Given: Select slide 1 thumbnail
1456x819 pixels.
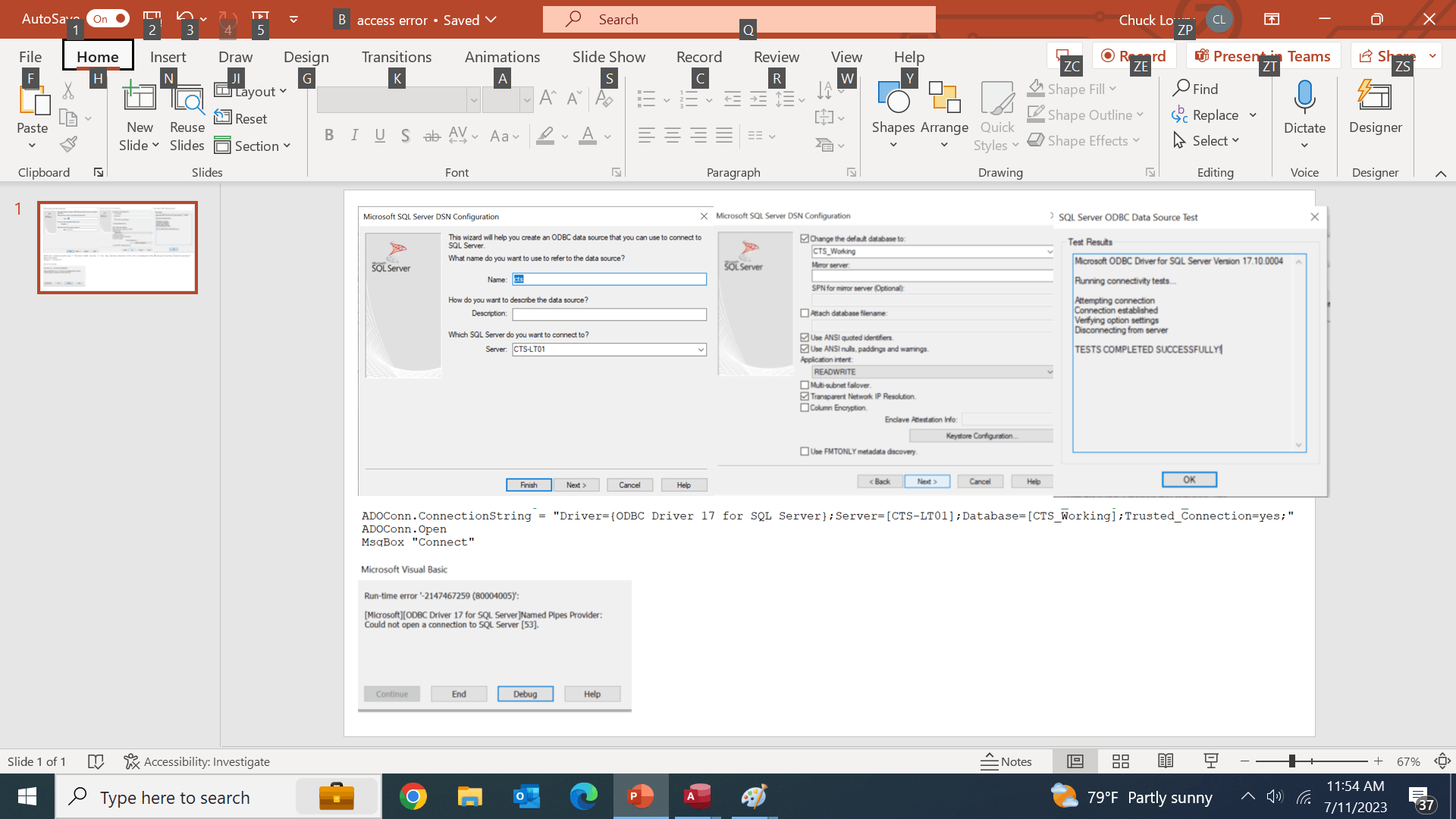Looking at the screenshot, I should [118, 247].
